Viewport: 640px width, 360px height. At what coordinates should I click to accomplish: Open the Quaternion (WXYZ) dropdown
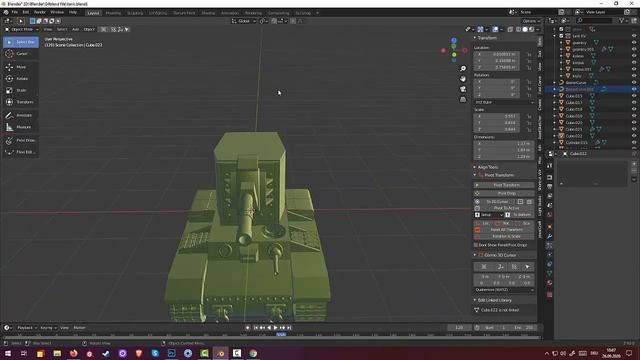point(504,290)
